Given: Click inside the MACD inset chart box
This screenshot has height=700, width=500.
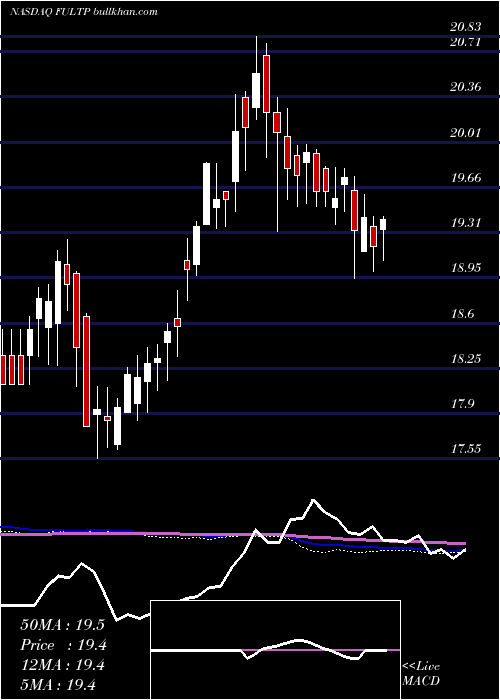Looking at the screenshot, I should 275,650.
